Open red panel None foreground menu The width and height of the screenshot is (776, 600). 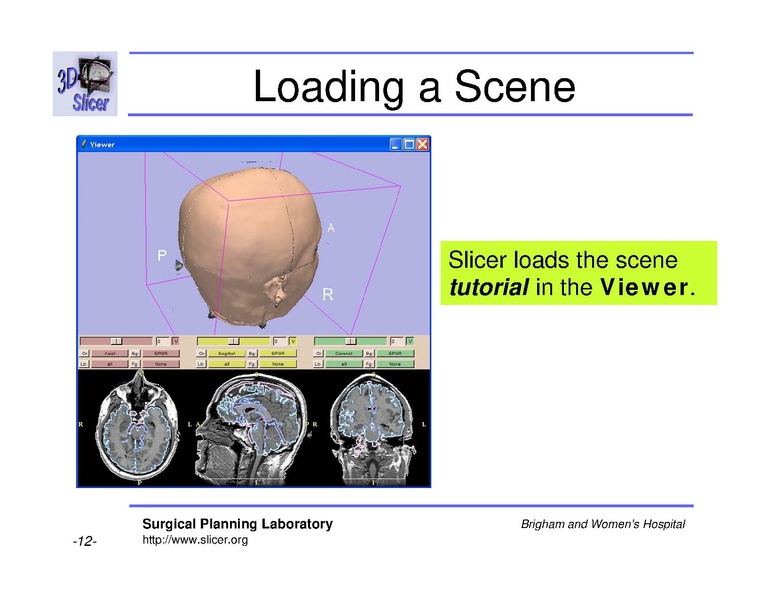pos(161,364)
